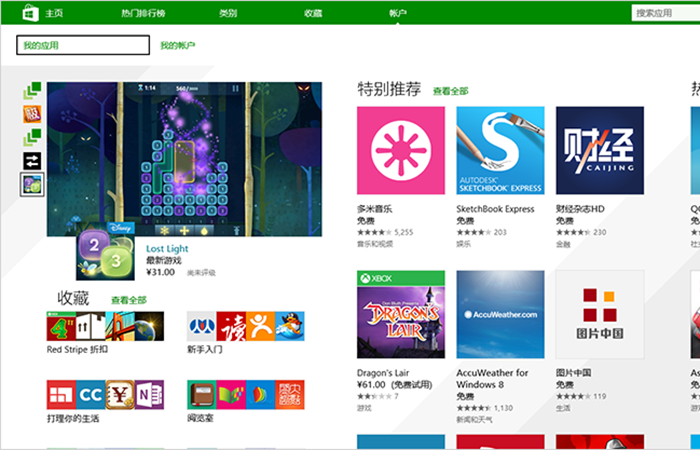Select 收藏 in the green navigation bar

coord(313,13)
